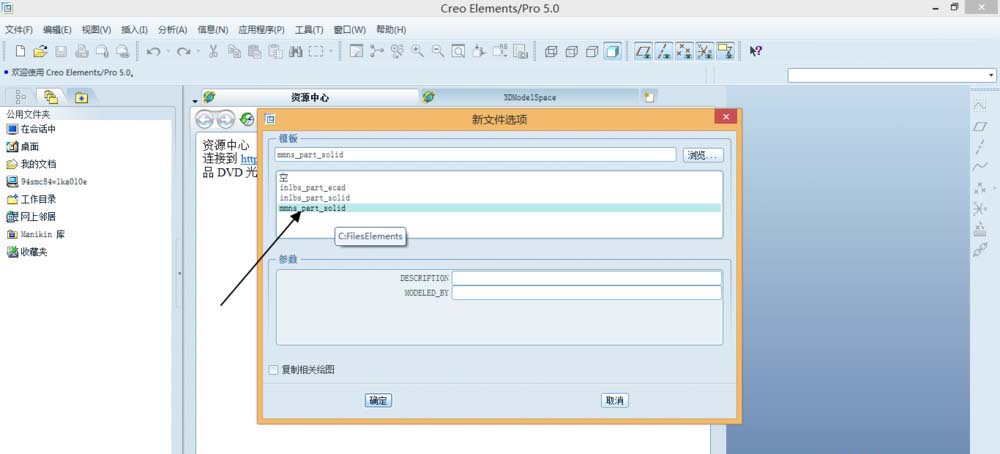Open the 文件(F) menu

point(18,30)
